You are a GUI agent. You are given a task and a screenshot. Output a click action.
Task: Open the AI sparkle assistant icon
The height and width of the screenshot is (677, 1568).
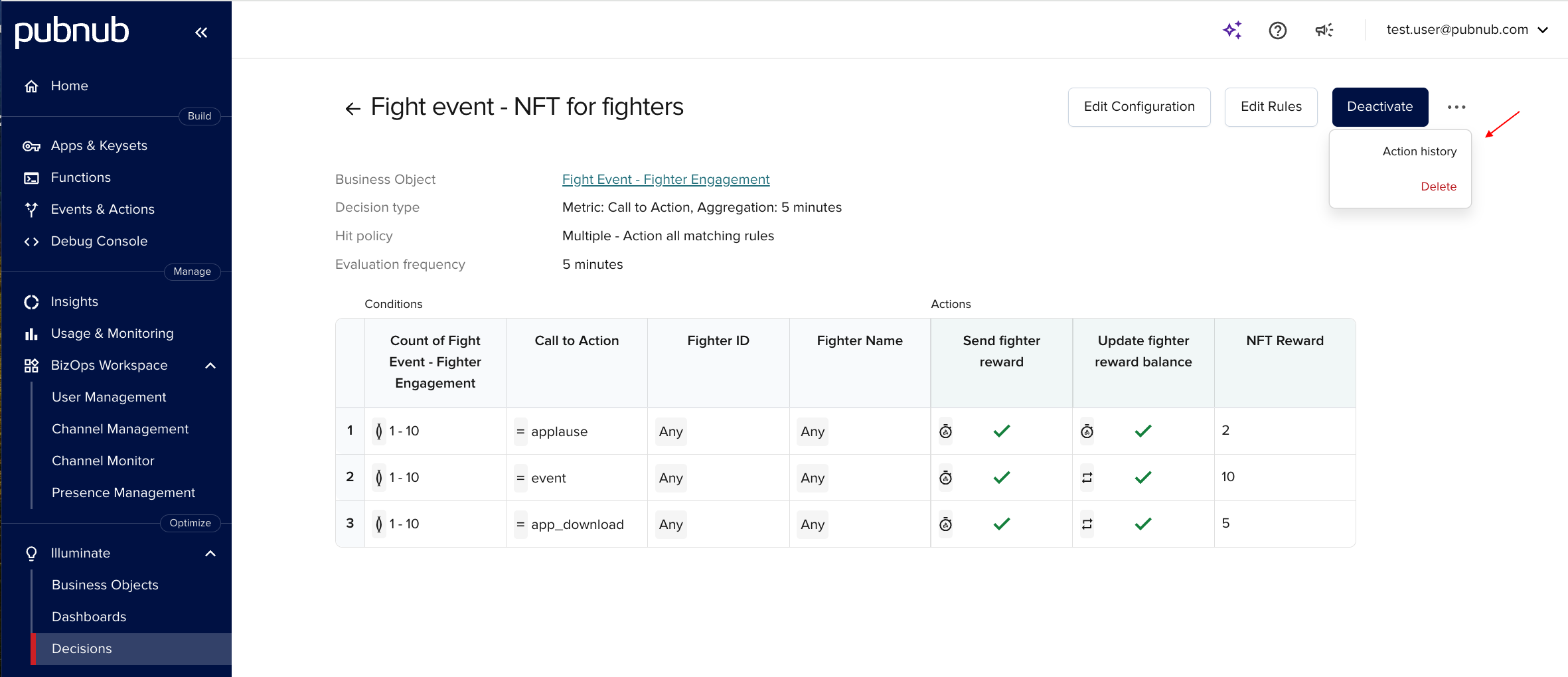point(1232,30)
